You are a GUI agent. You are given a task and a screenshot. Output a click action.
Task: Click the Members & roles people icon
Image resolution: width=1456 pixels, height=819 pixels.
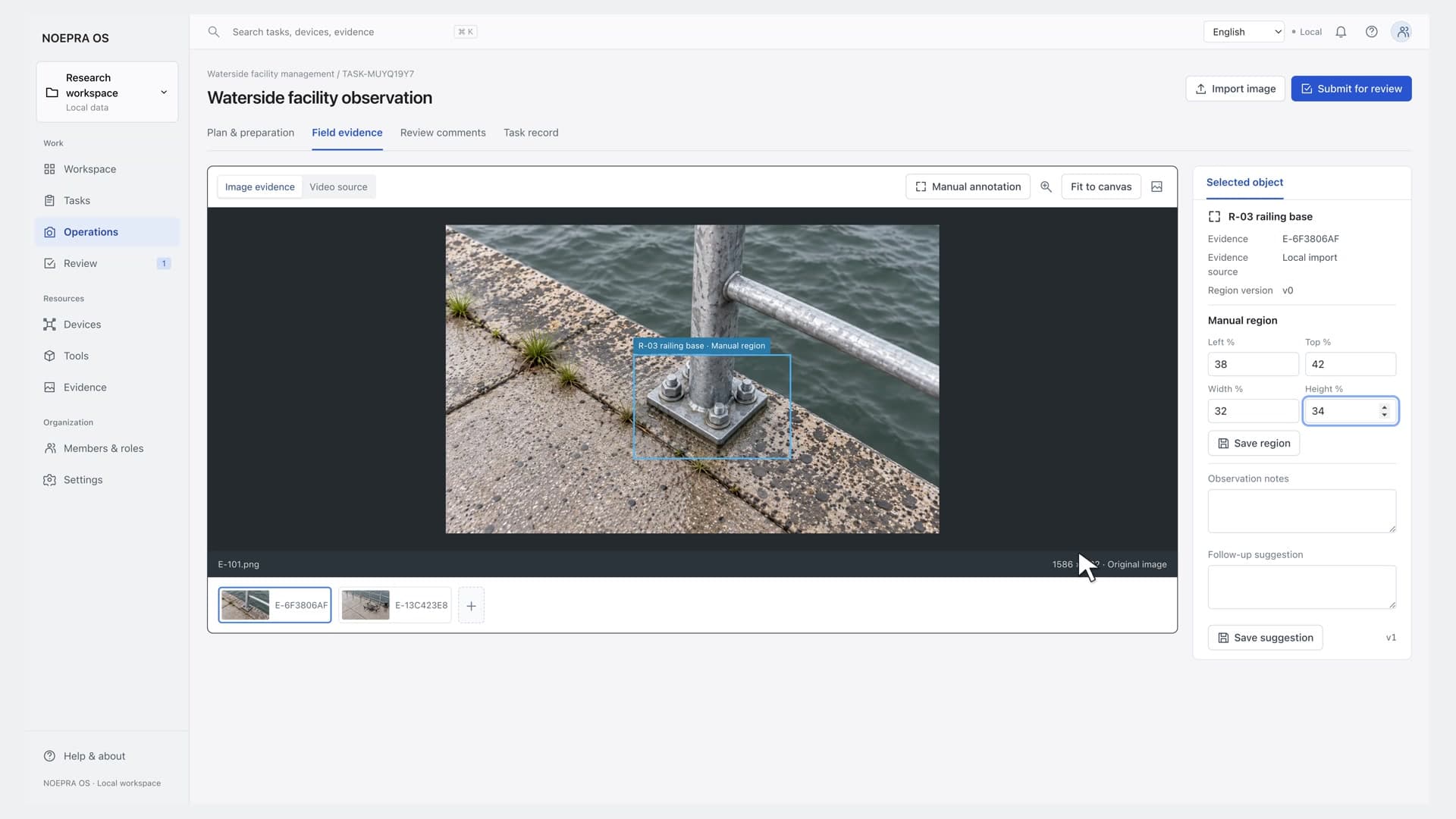pos(49,448)
